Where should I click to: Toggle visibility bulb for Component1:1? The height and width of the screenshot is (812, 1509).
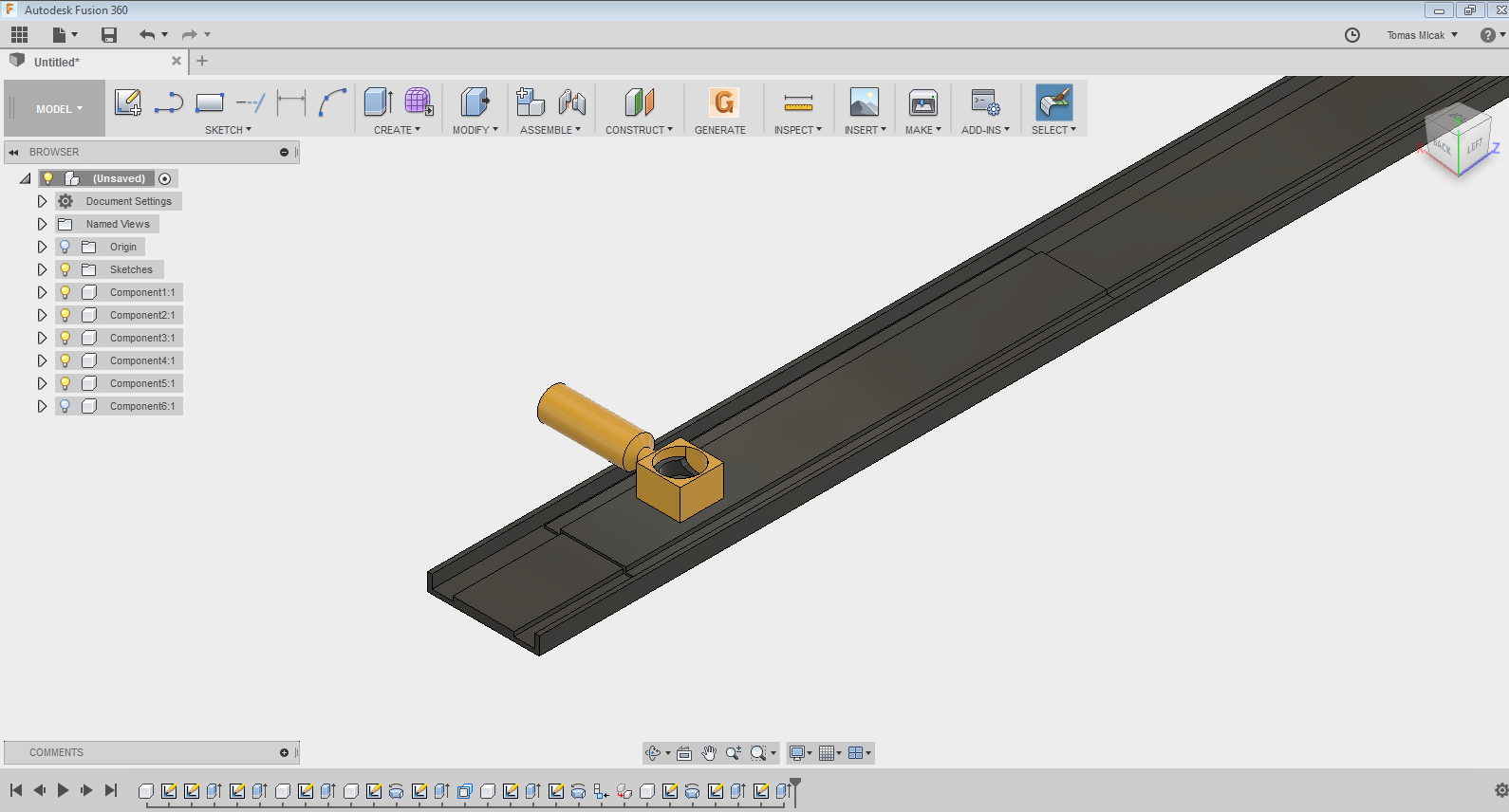tap(65, 292)
